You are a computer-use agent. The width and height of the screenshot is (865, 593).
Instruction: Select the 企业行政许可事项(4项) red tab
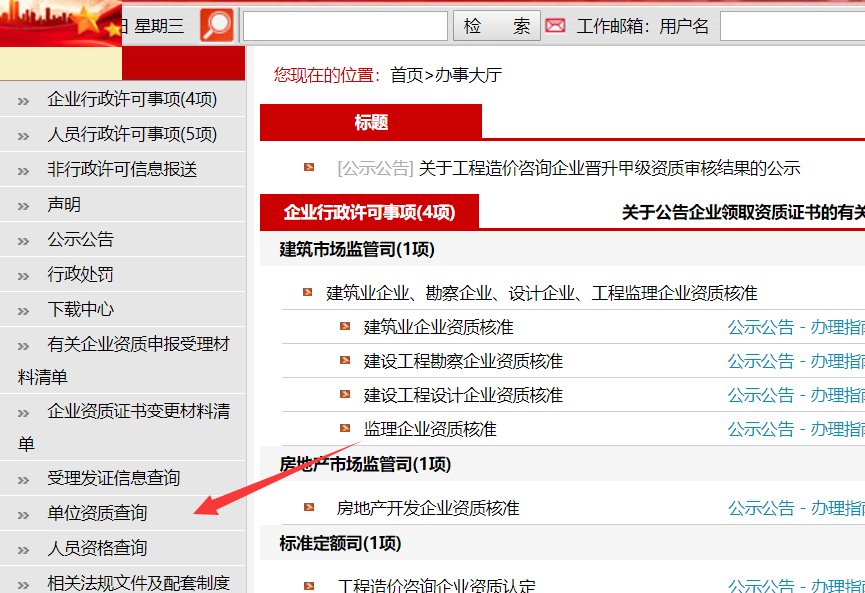coord(370,213)
